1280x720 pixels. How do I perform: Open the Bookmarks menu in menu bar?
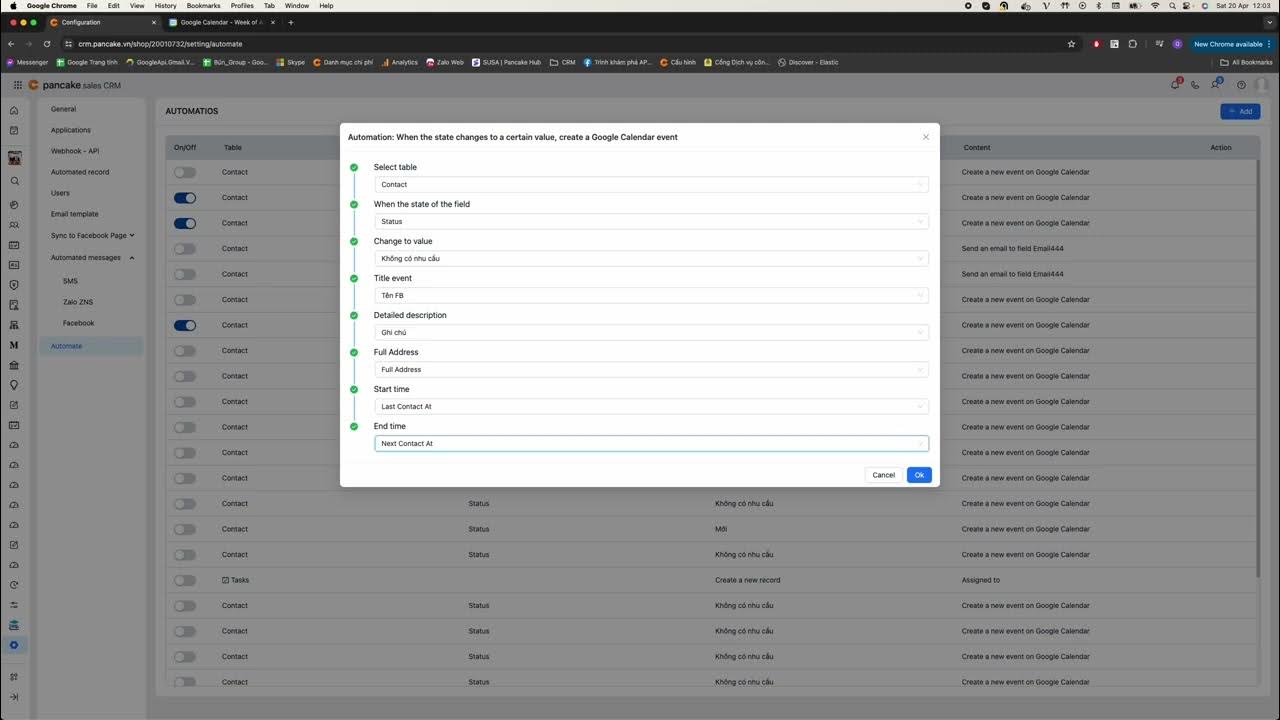tap(203, 6)
